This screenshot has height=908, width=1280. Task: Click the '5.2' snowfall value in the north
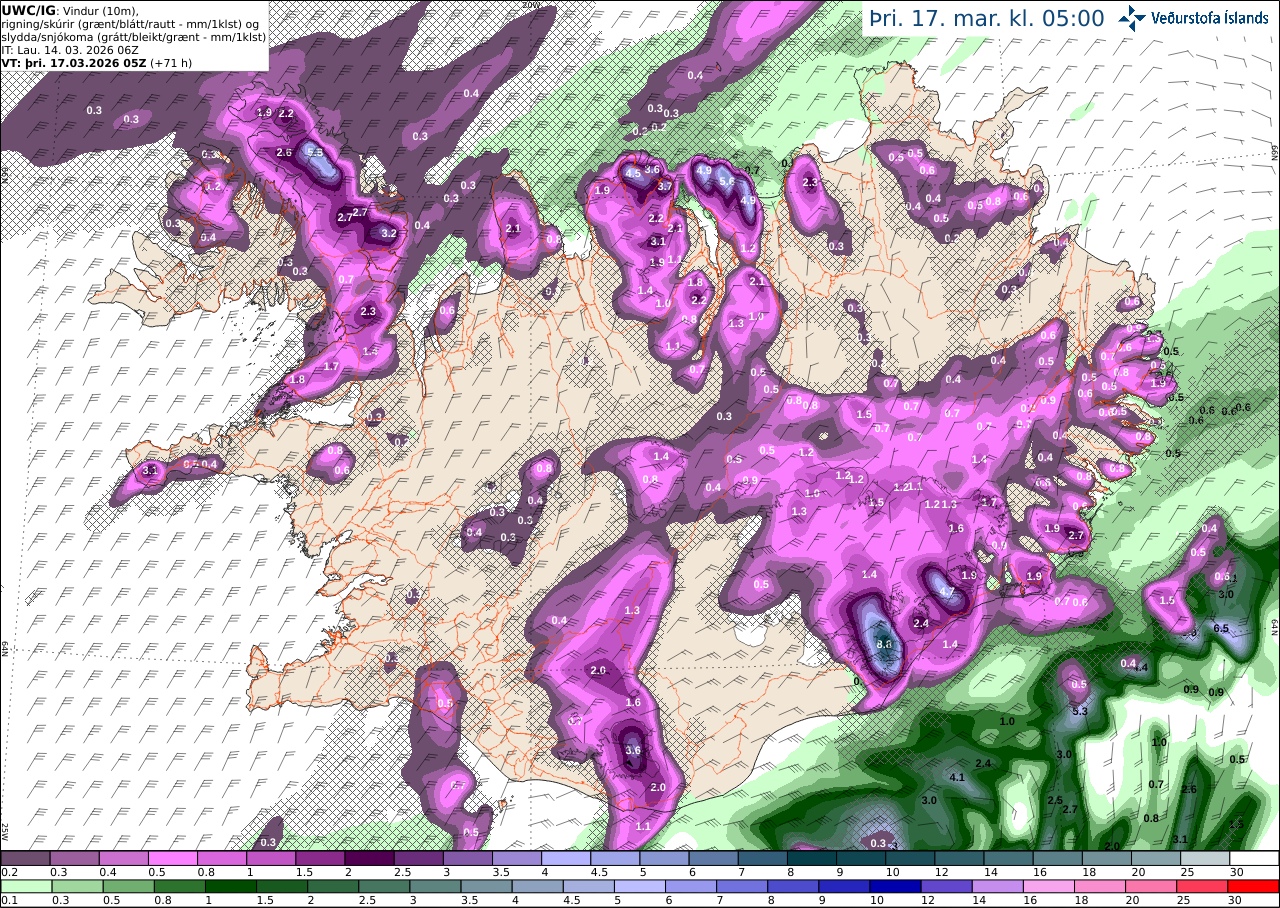(726, 182)
